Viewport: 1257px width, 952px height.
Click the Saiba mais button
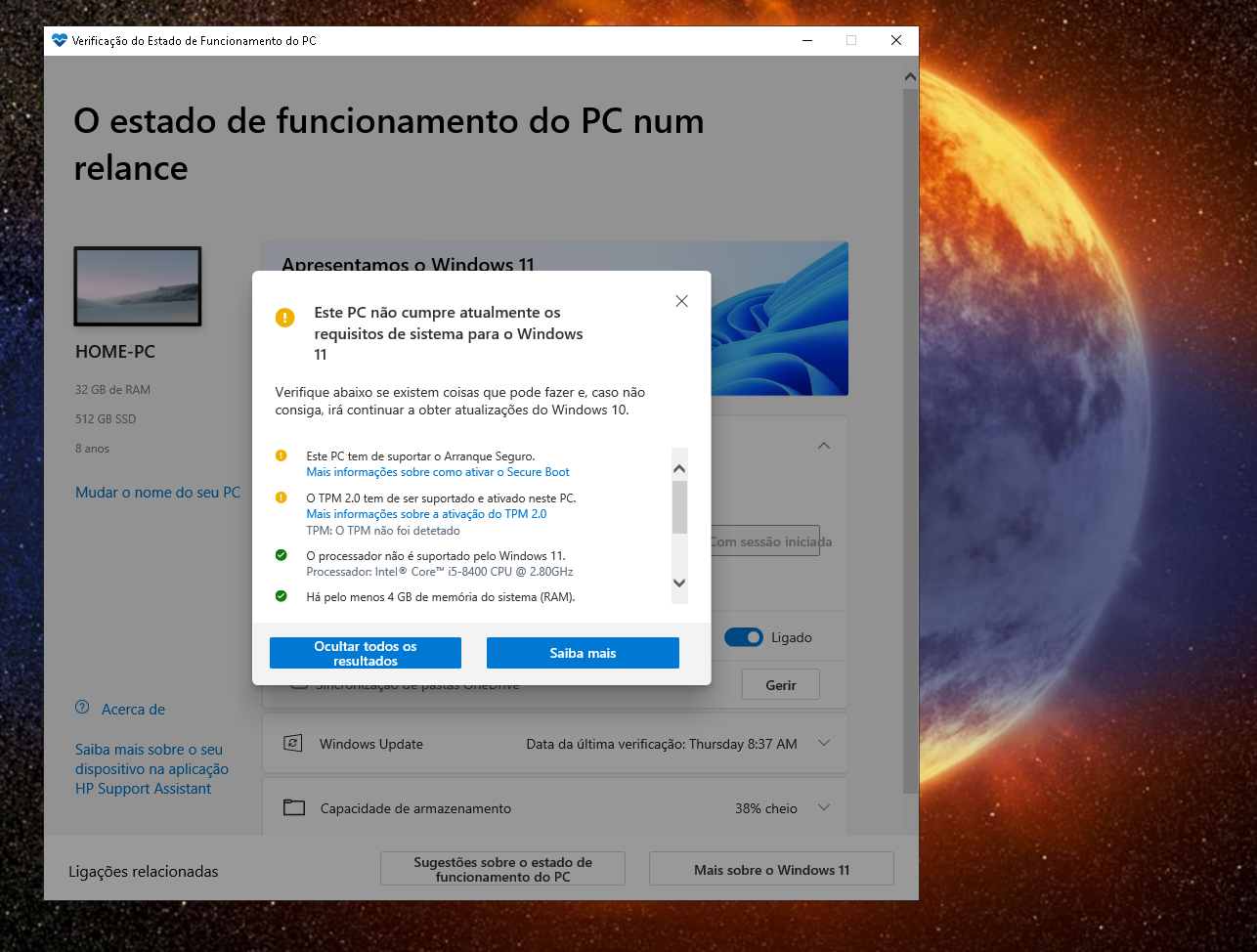pos(583,652)
